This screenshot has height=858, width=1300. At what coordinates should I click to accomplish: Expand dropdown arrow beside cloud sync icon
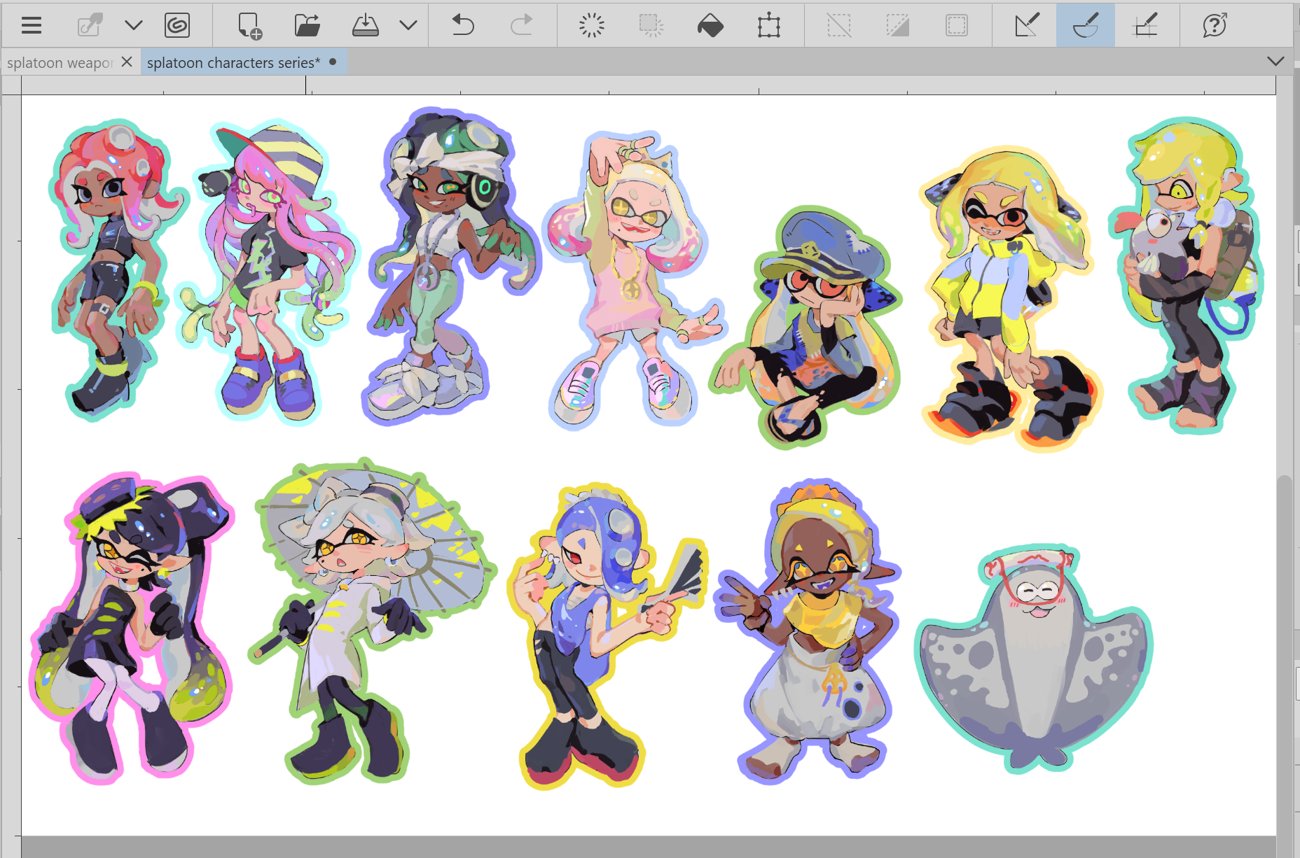134,25
